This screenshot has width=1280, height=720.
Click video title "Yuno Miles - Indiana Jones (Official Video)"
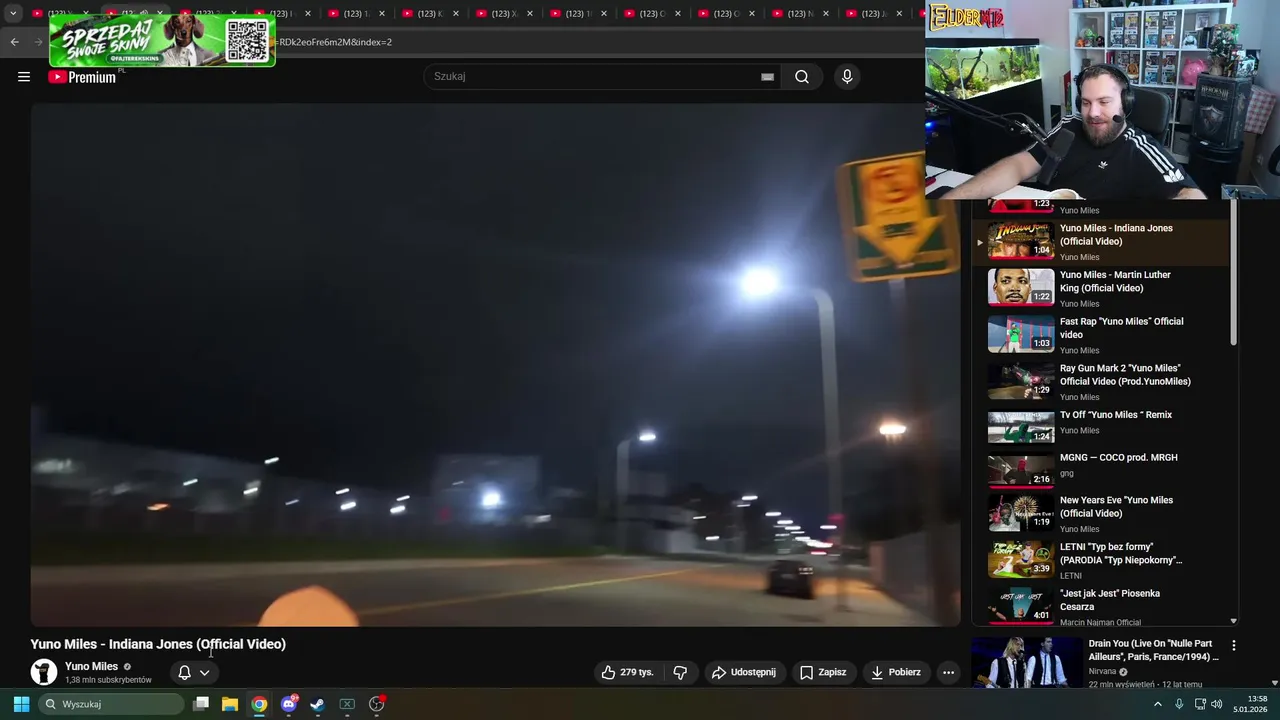(x=158, y=644)
